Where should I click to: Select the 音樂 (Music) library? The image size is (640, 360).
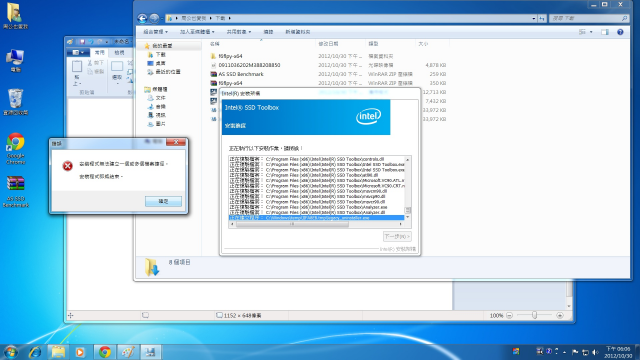(160, 107)
